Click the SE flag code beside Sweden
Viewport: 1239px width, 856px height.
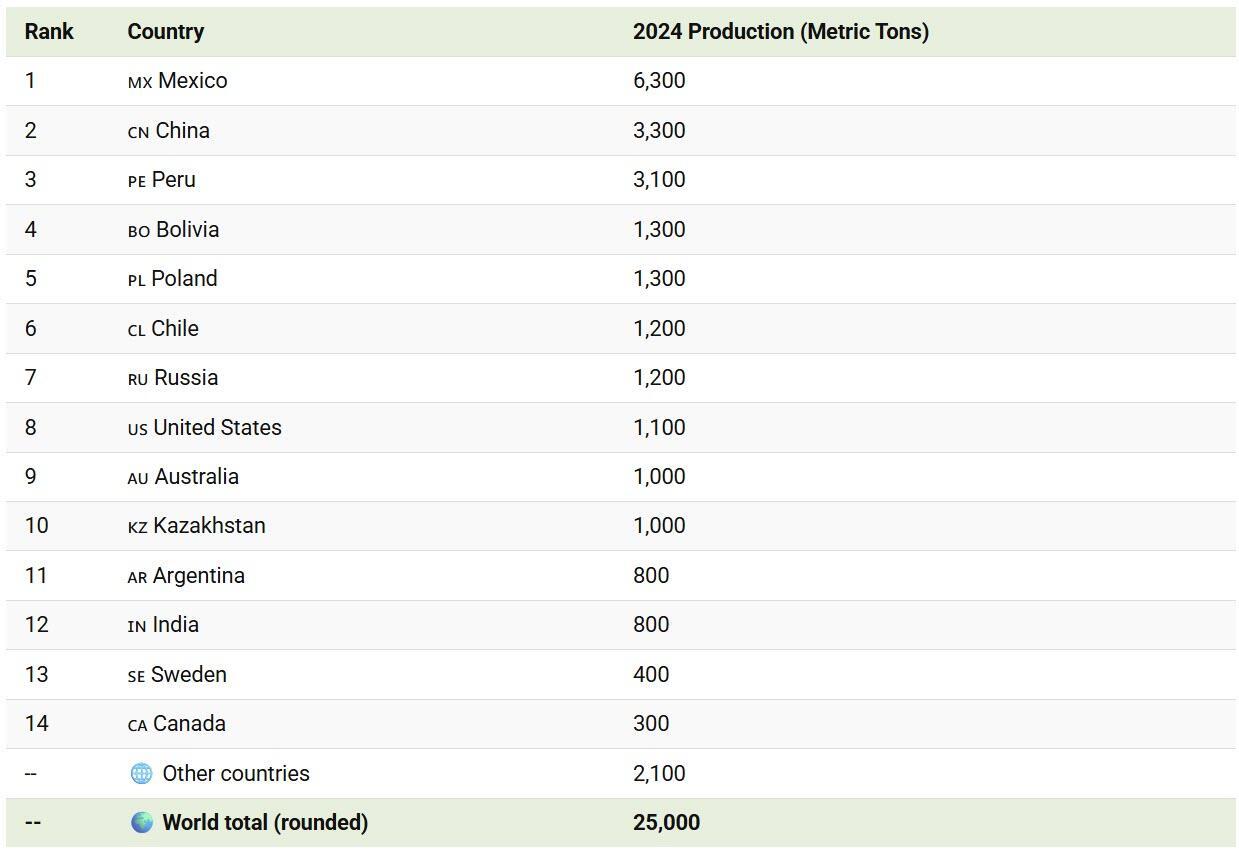click(136, 676)
